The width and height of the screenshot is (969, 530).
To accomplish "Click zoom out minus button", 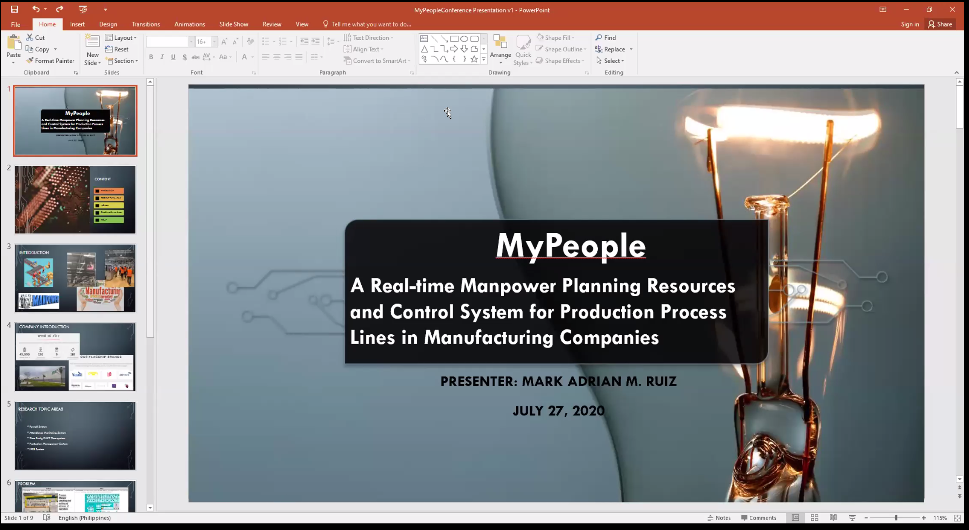I will (866, 518).
